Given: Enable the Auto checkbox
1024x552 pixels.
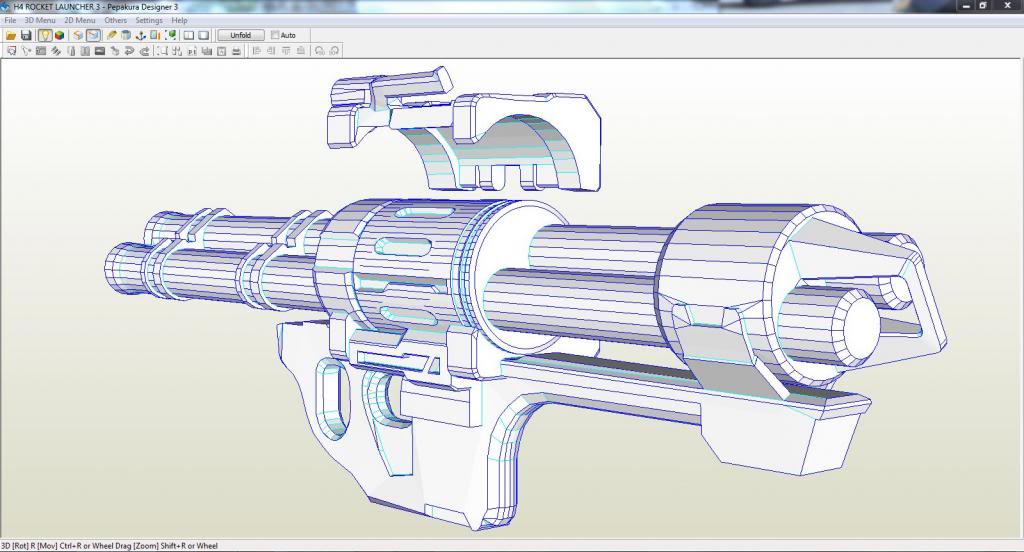Looking at the screenshot, I should (276, 35).
